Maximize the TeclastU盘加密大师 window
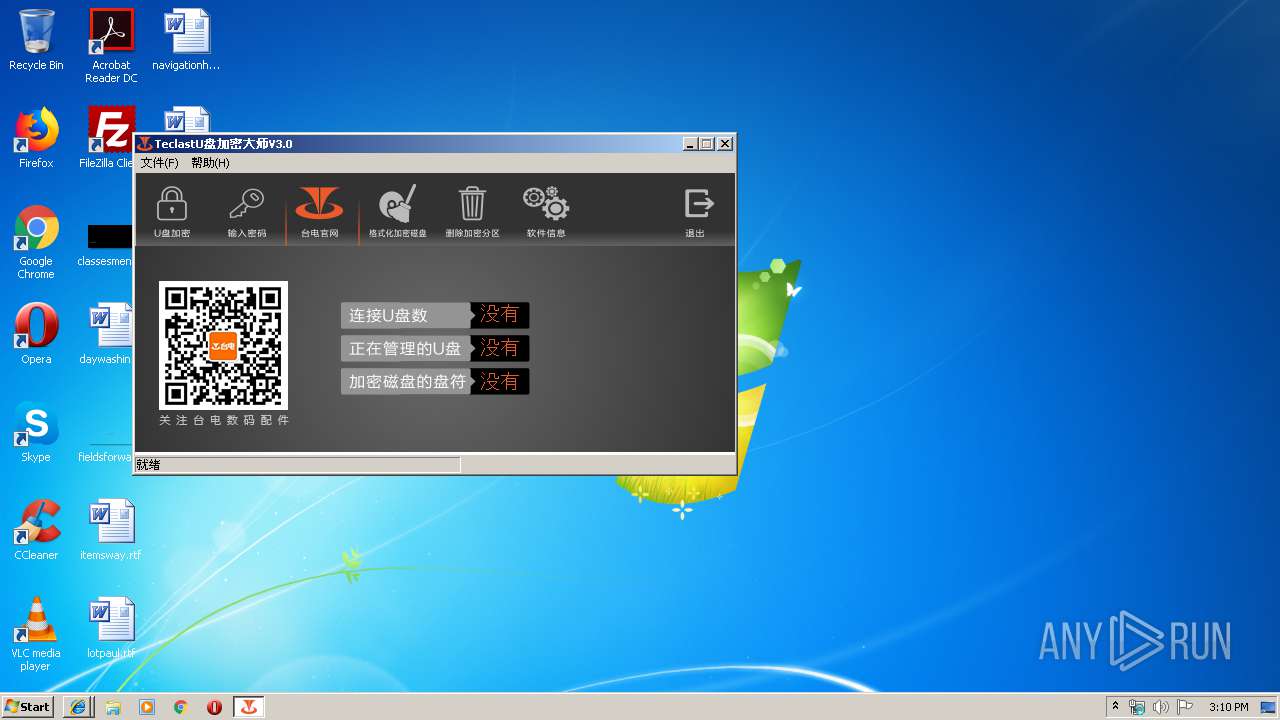This screenshot has height=720, width=1280. tap(706, 144)
